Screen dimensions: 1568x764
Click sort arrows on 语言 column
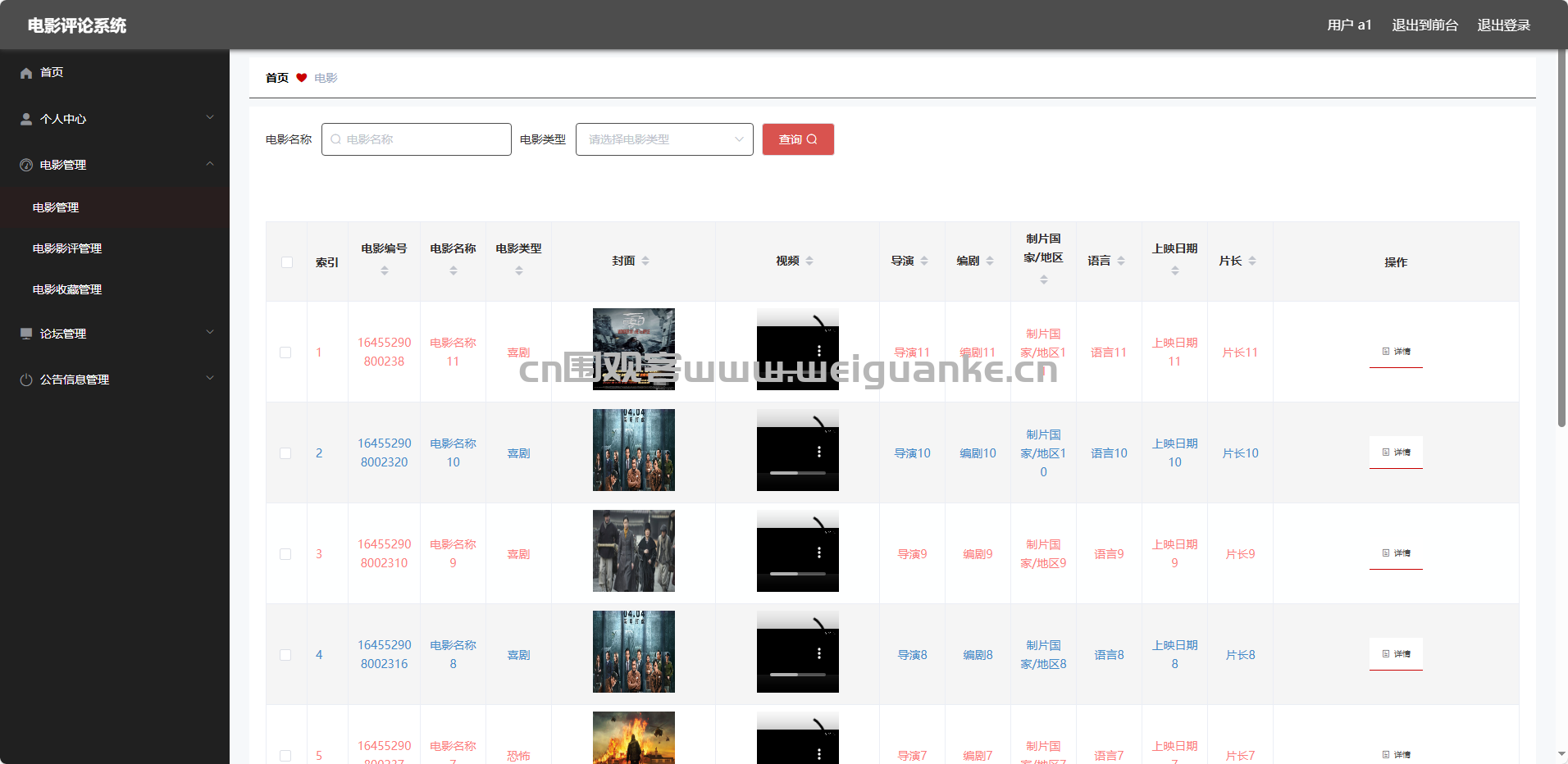pos(1121,261)
